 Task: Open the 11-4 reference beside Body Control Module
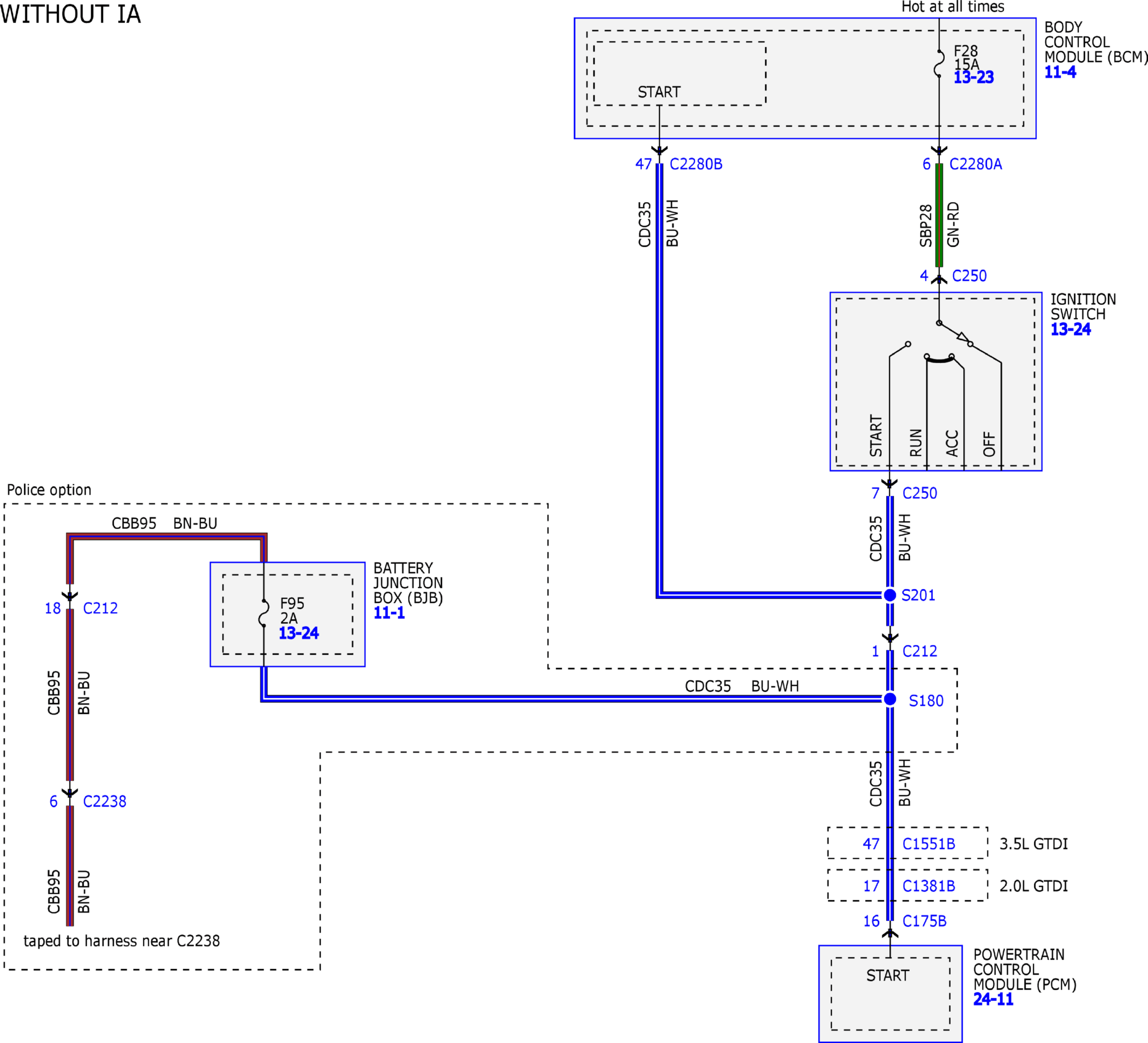[x=1060, y=72]
